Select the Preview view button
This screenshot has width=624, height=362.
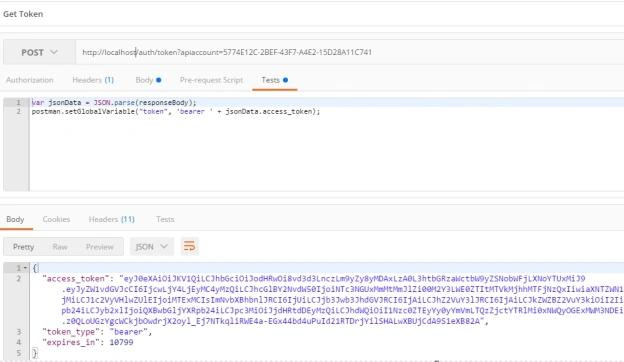pyautogui.click(x=100, y=247)
